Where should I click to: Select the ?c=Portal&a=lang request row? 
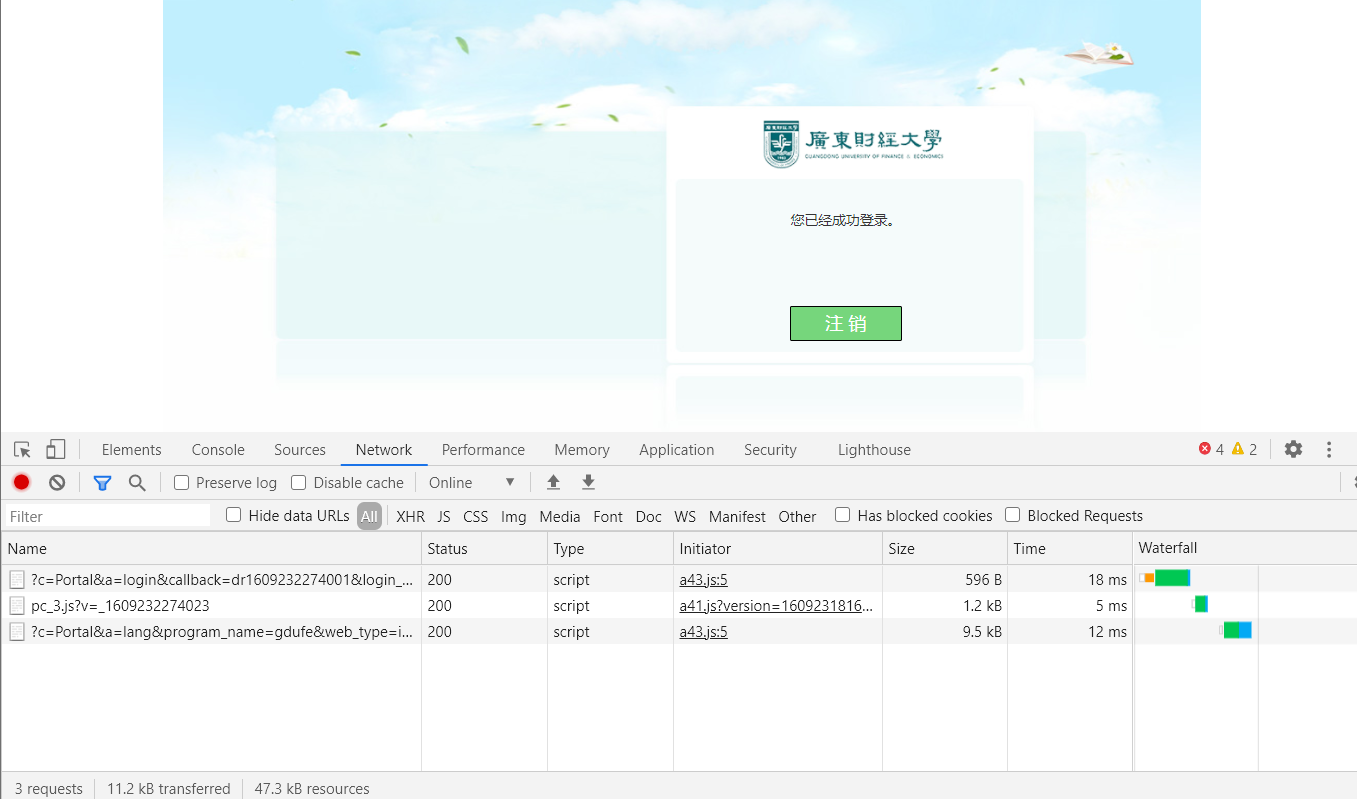(x=678, y=631)
